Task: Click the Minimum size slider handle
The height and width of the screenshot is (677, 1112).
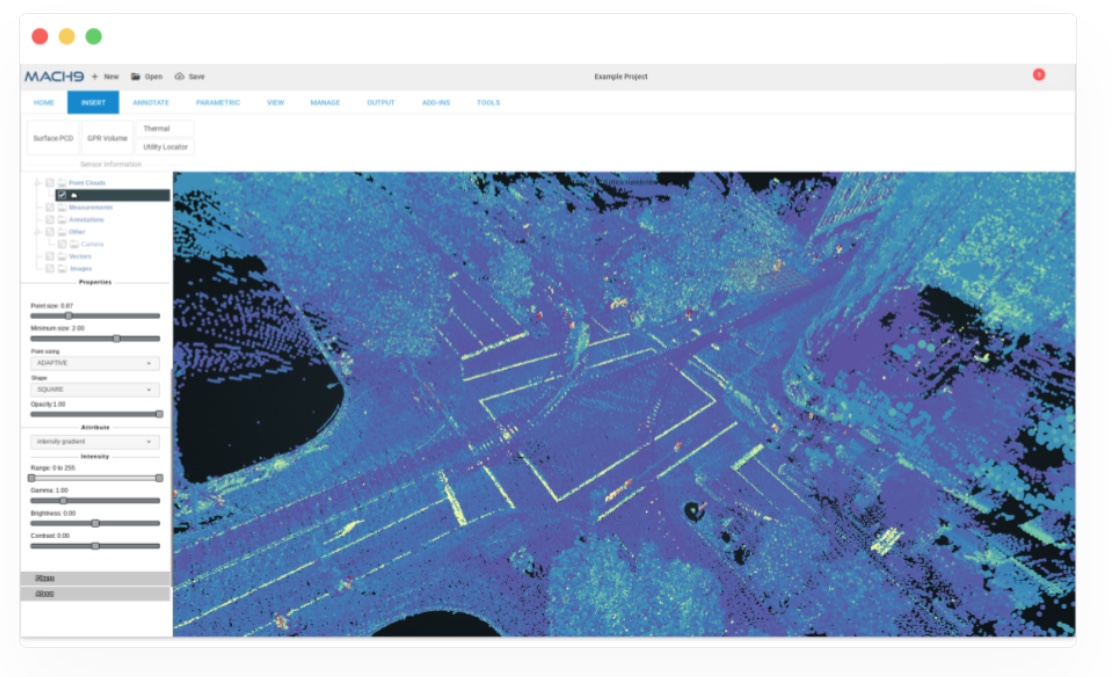Action: coord(117,338)
